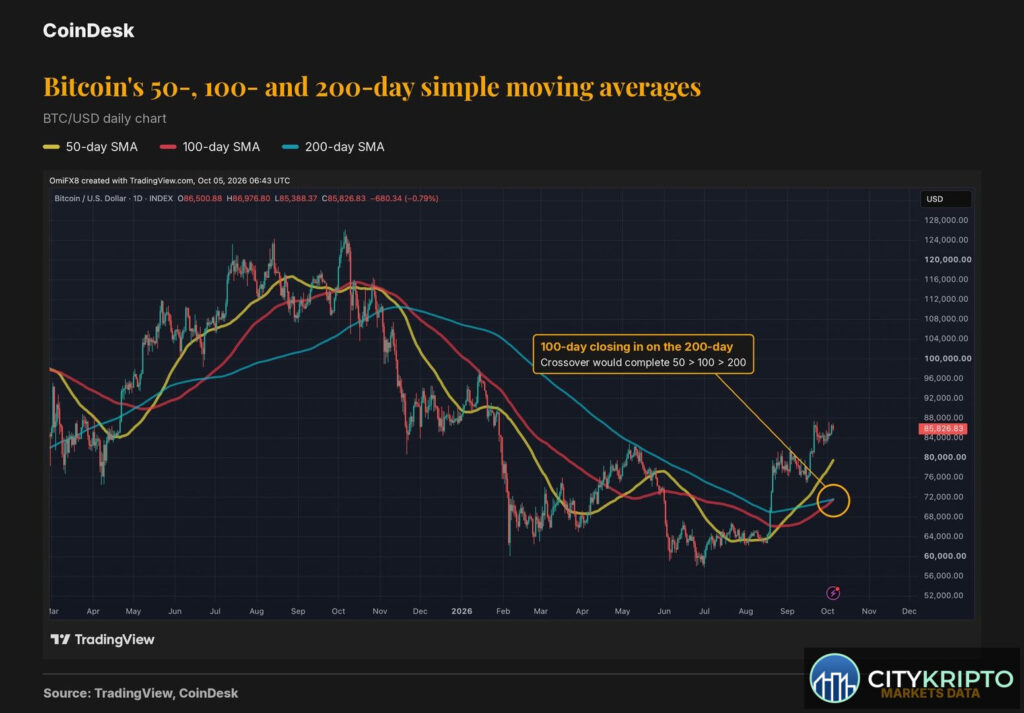Viewport: 1024px width, 713px height.
Task: Open the USD currency selector
Action: pyautogui.click(x=945, y=199)
